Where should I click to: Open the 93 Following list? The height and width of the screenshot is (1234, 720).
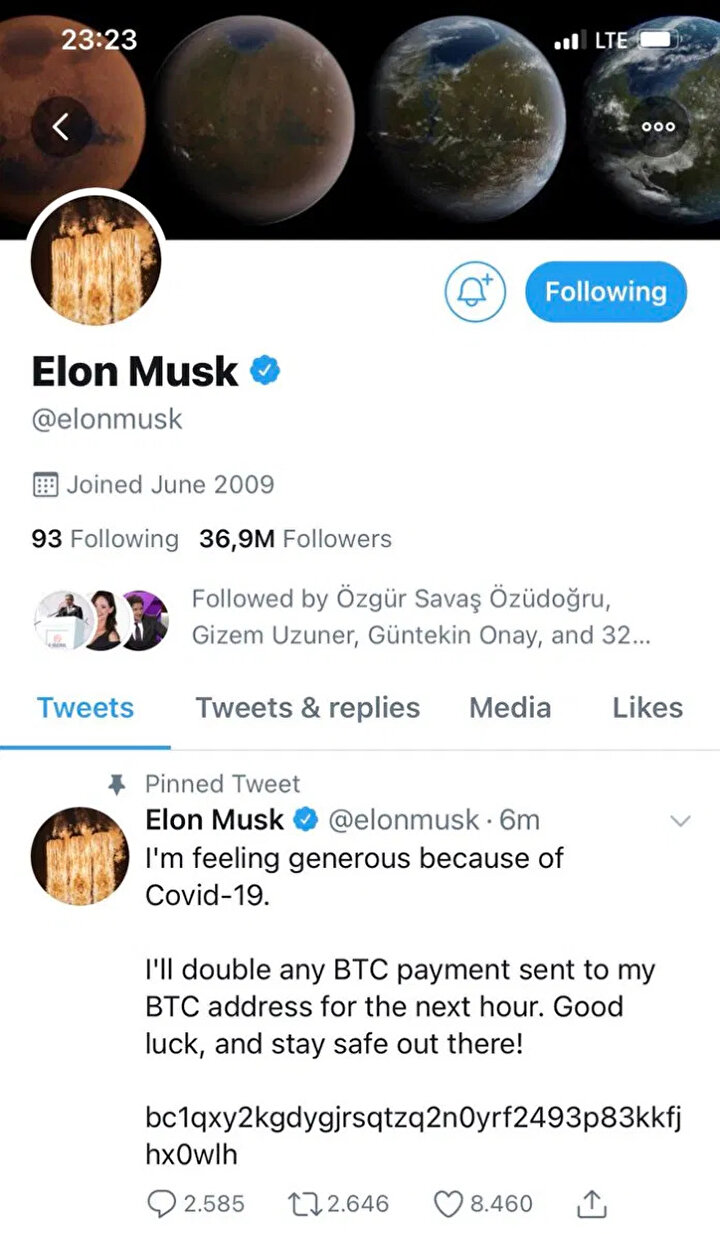point(105,539)
